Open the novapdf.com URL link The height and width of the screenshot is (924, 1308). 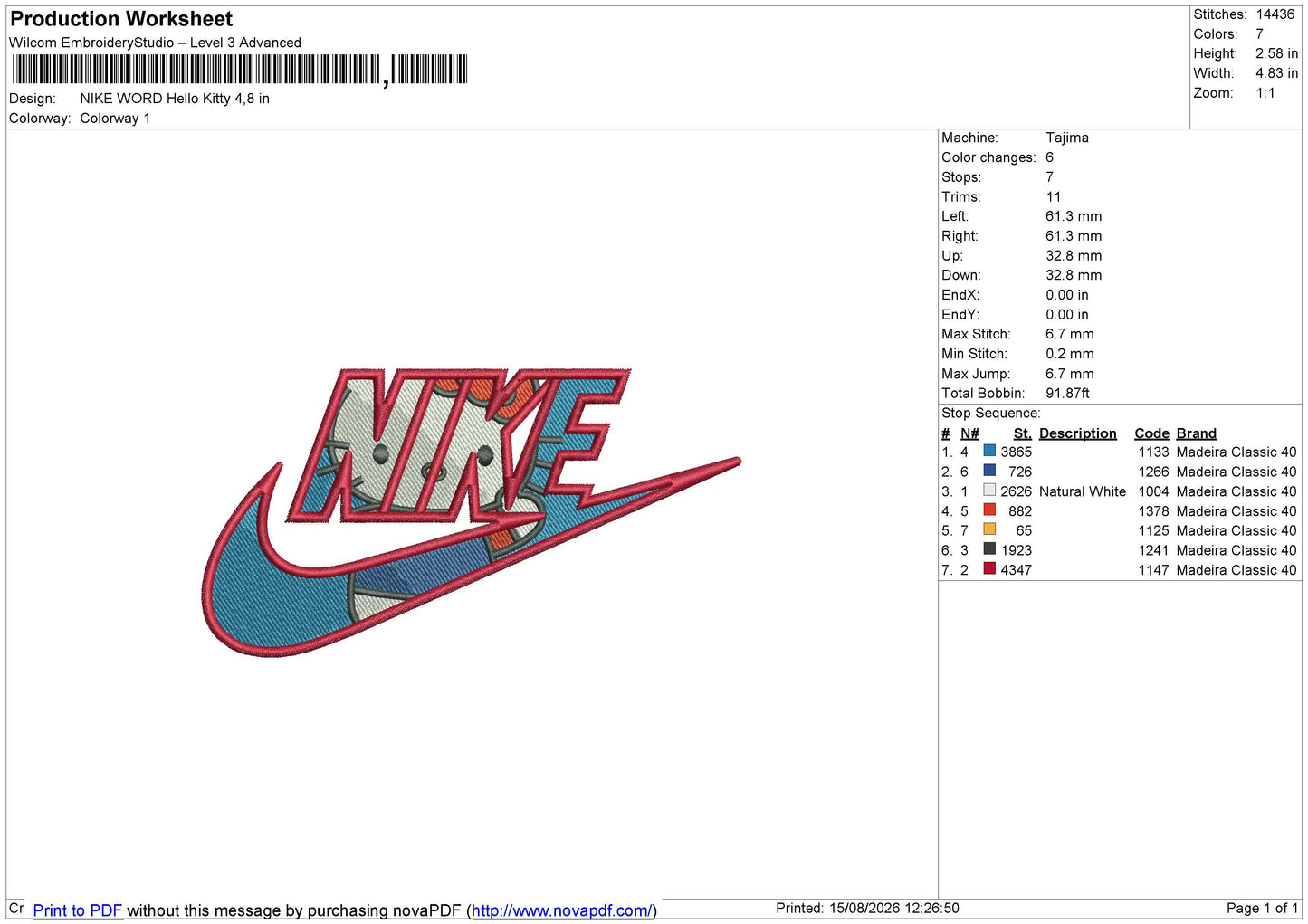(561, 910)
